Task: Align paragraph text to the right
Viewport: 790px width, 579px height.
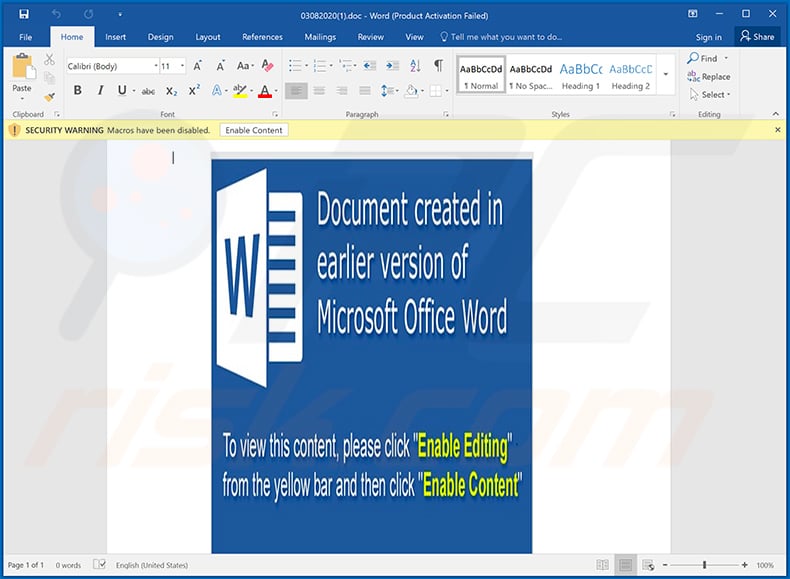Action: [x=342, y=91]
